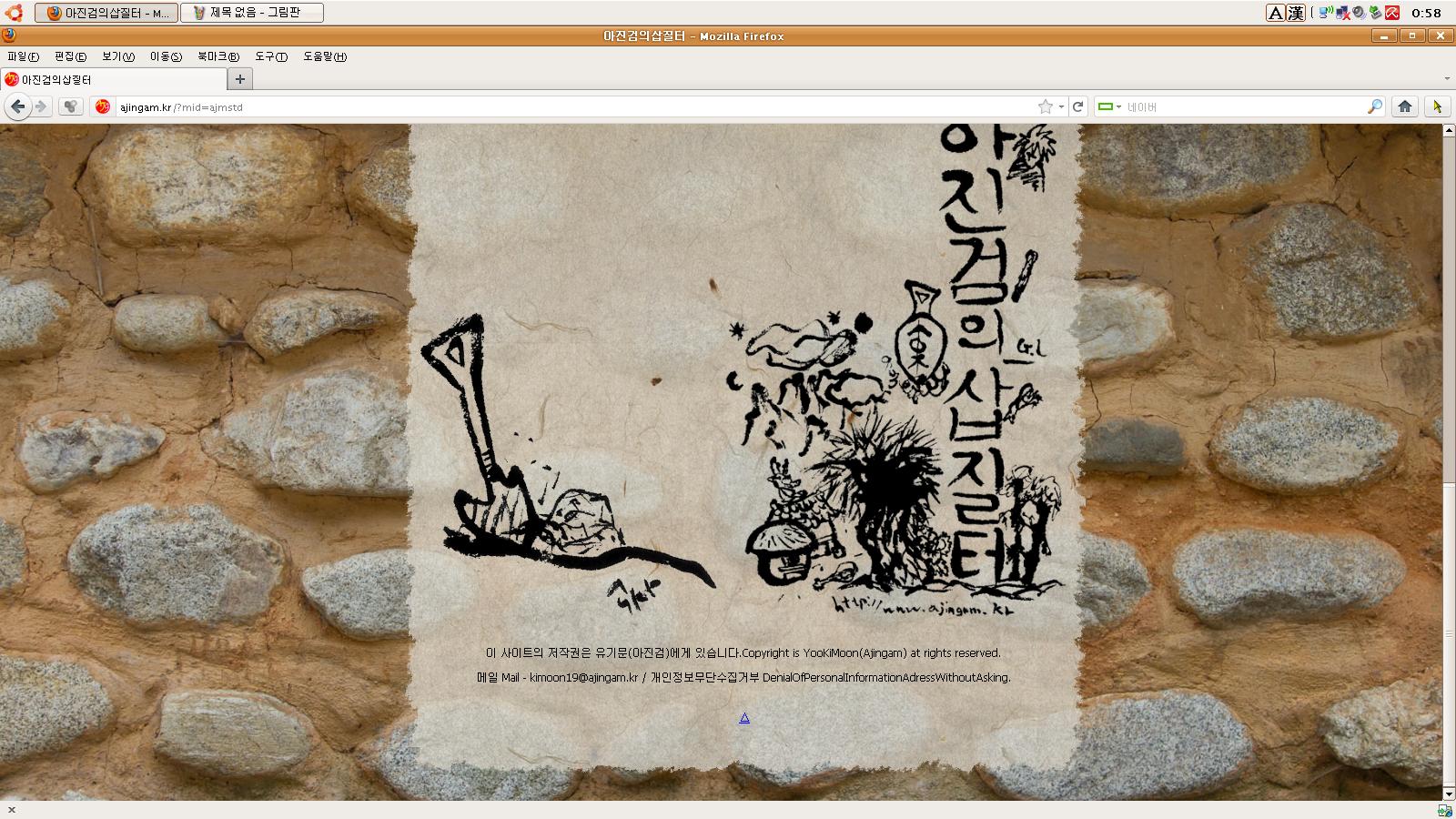This screenshot has height=819, width=1456.
Task: Click the wireless network tray icon
Action: [x=1326, y=13]
